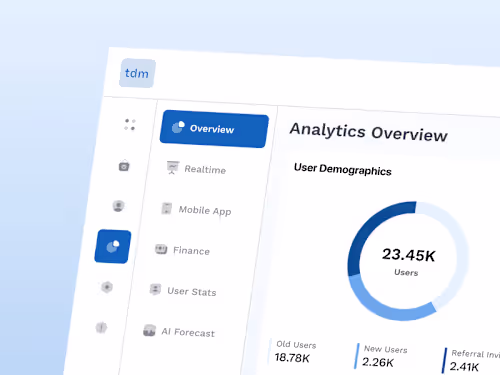
Task: Click the Mobile App phone icon
Action: (x=167, y=208)
